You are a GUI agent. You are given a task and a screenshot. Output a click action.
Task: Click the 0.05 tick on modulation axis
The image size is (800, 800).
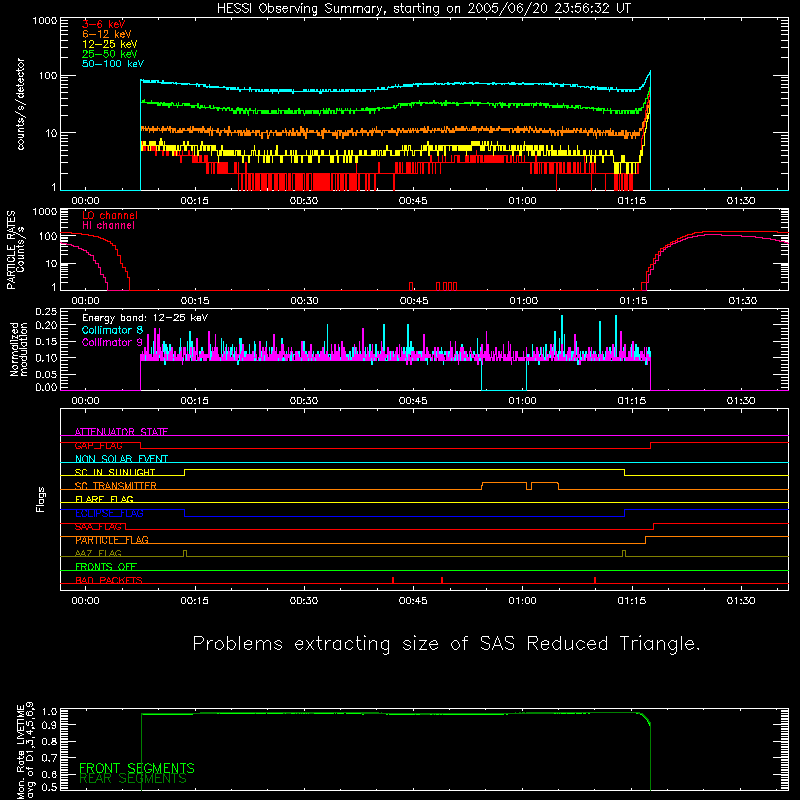[x=46, y=374]
